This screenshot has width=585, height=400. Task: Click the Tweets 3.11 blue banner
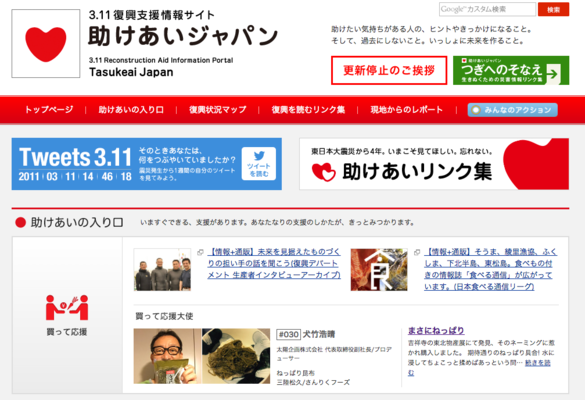click(x=147, y=164)
